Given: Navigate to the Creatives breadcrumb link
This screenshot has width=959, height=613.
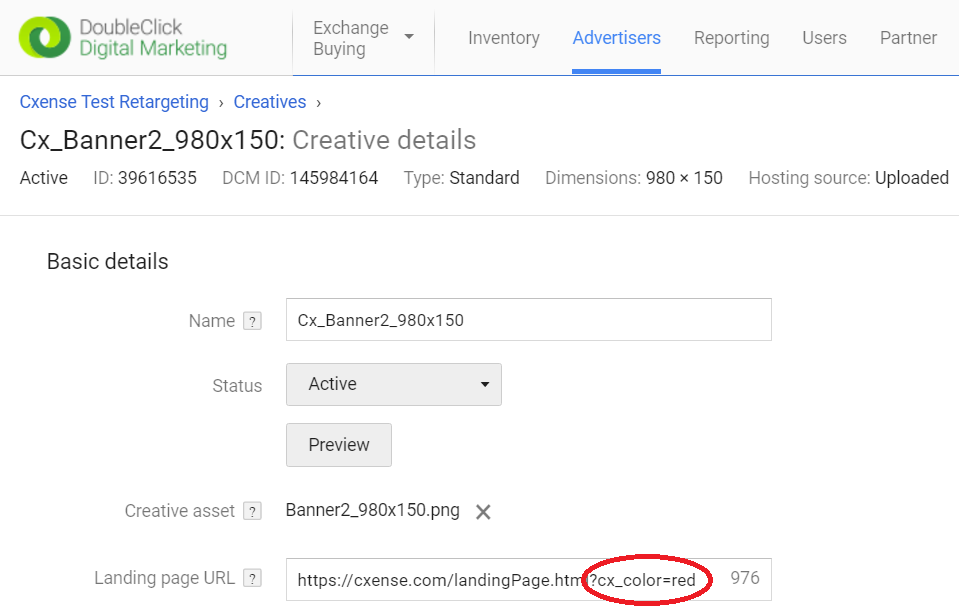Looking at the screenshot, I should [x=270, y=102].
